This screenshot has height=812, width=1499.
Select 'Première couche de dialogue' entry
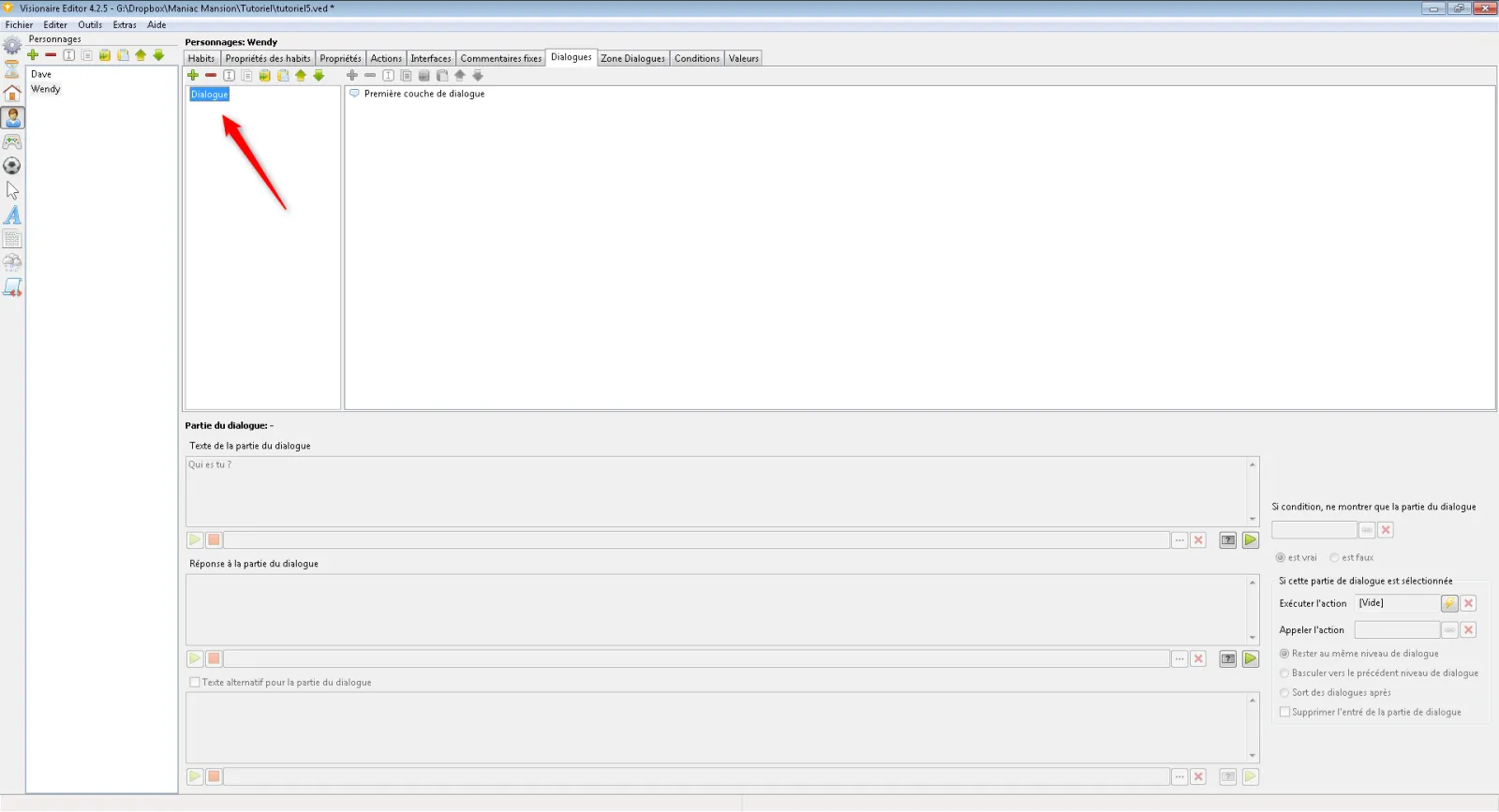(x=424, y=94)
